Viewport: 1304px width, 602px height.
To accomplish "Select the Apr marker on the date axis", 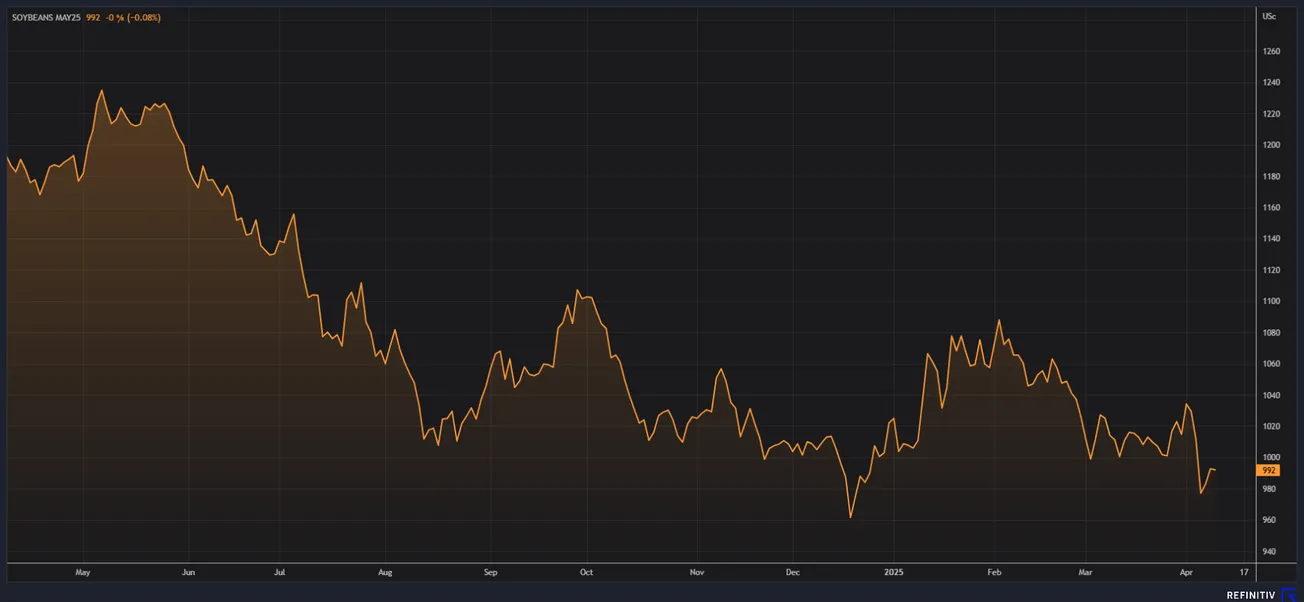I will (x=1186, y=572).
